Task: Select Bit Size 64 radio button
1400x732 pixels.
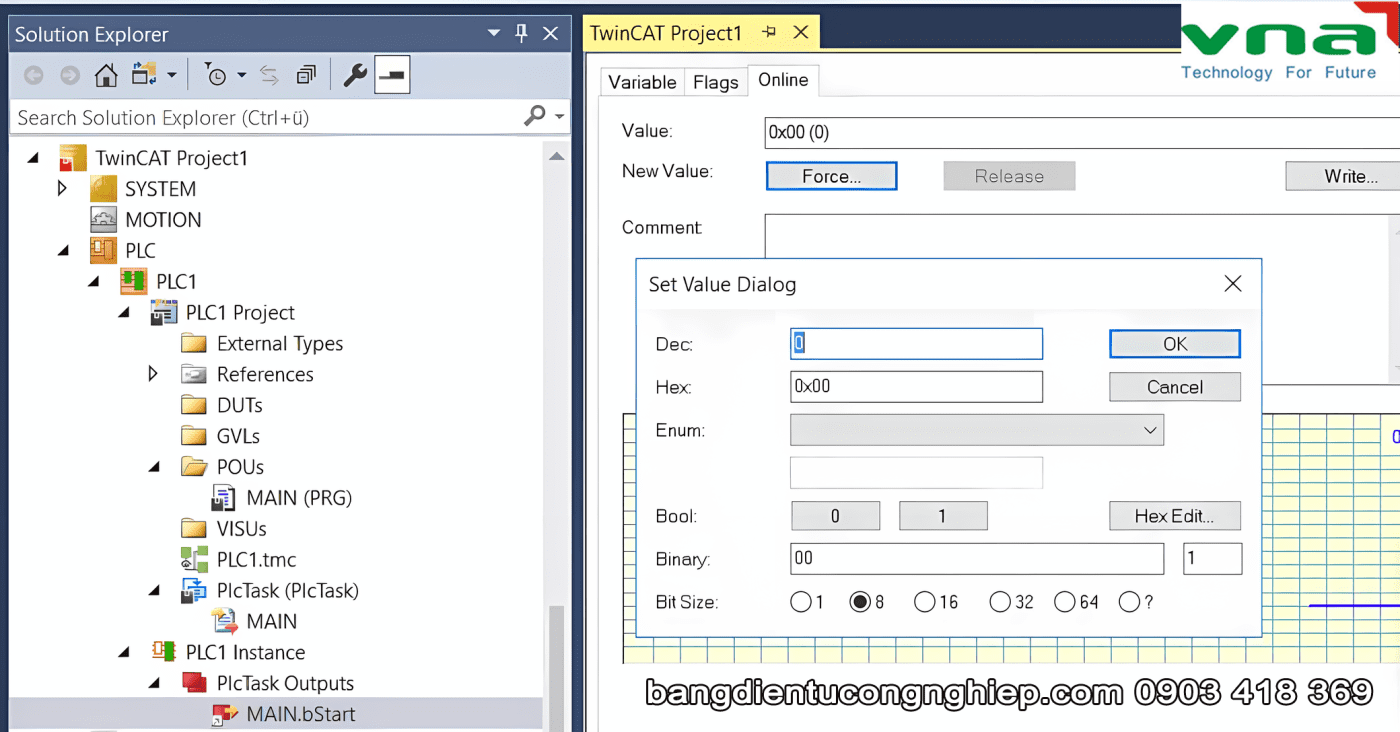Action: click(x=1064, y=602)
